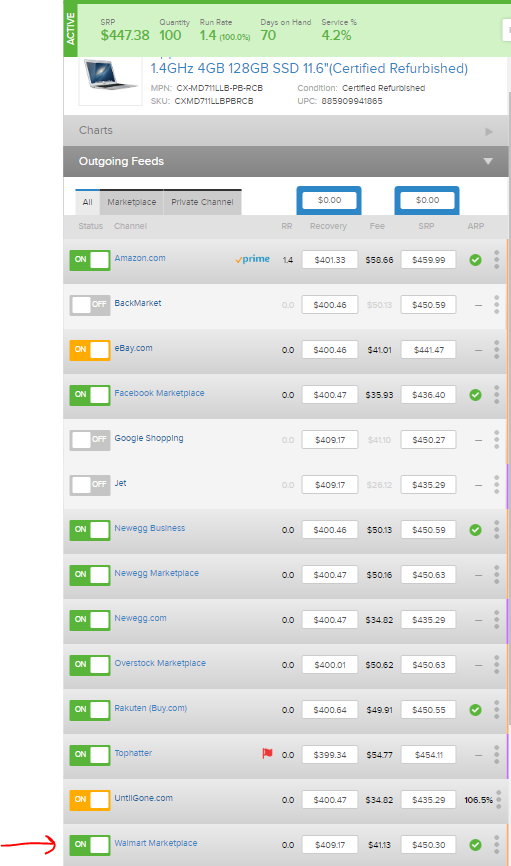Click the Amazon.com SRP price field
The height and width of the screenshot is (866, 511).
click(x=429, y=260)
